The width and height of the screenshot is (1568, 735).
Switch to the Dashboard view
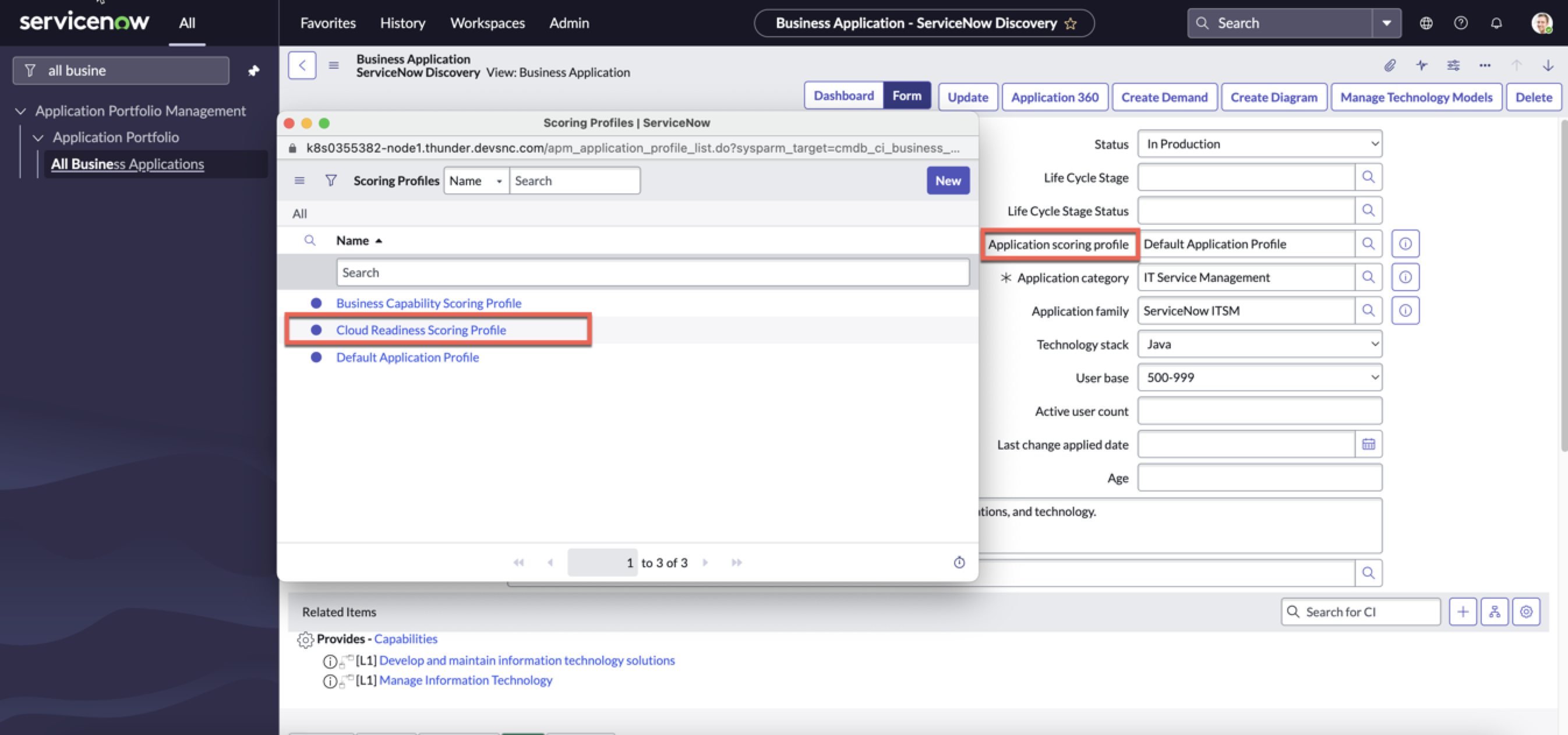pos(843,96)
